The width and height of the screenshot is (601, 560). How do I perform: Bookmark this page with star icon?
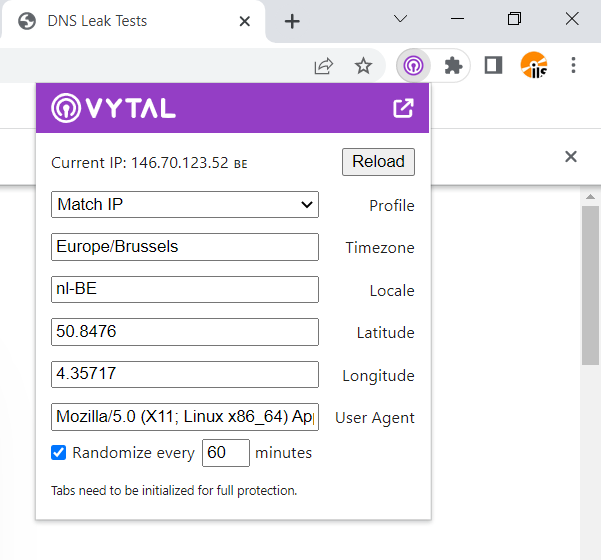pos(363,66)
